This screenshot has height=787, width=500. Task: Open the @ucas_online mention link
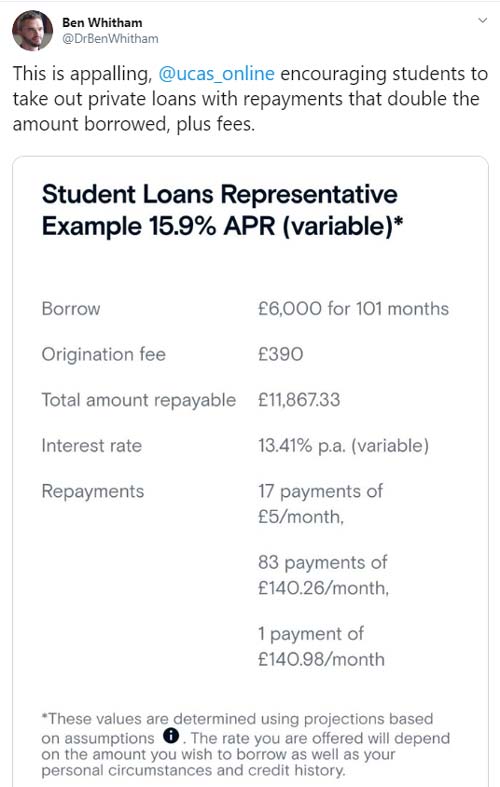coord(216,74)
